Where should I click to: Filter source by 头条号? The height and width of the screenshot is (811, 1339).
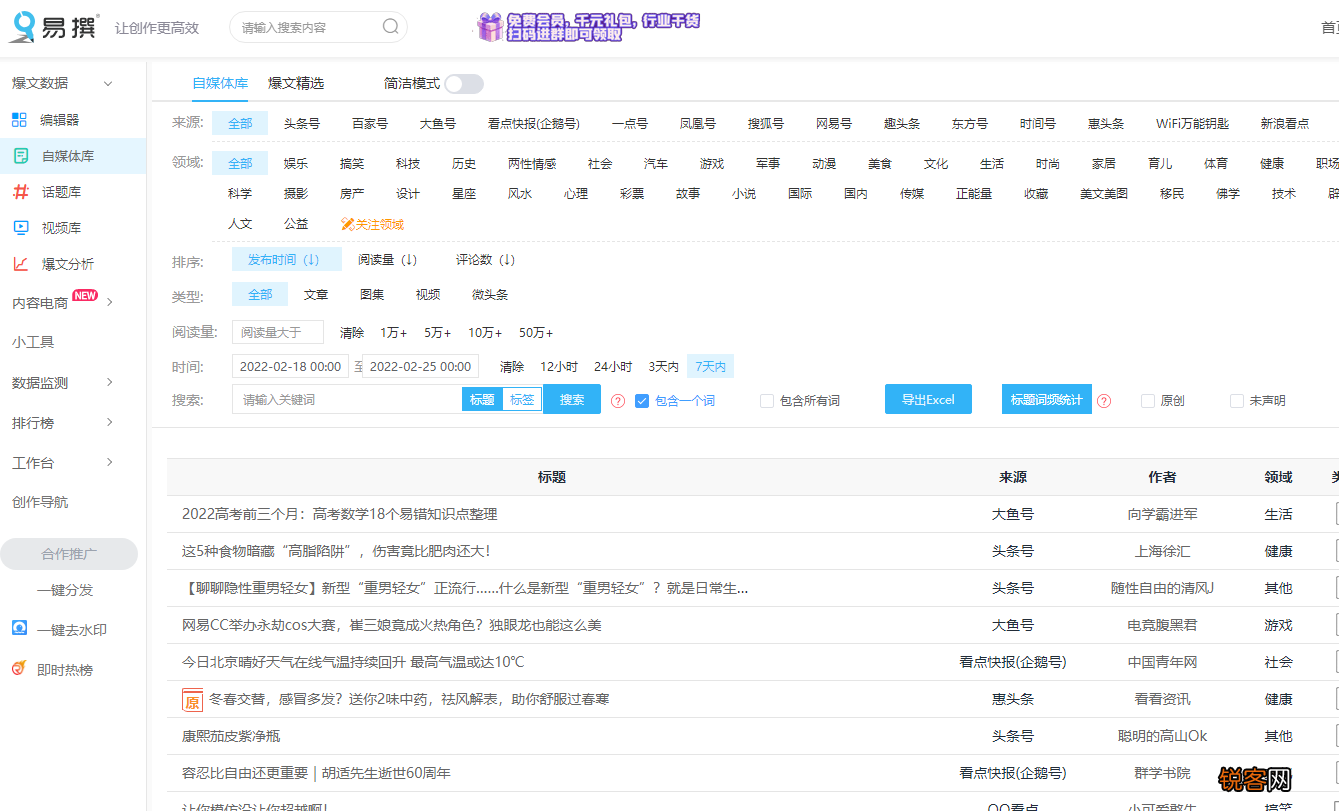coord(302,124)
